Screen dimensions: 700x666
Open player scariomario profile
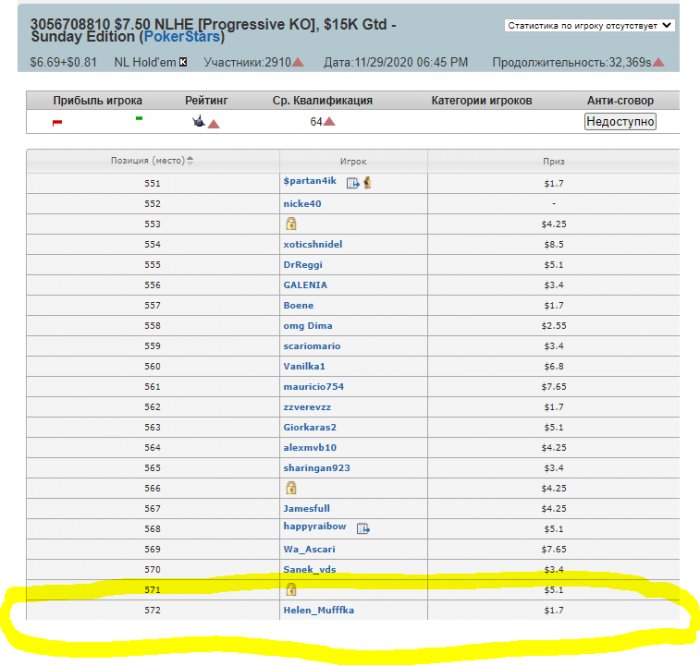coord(312,346)
